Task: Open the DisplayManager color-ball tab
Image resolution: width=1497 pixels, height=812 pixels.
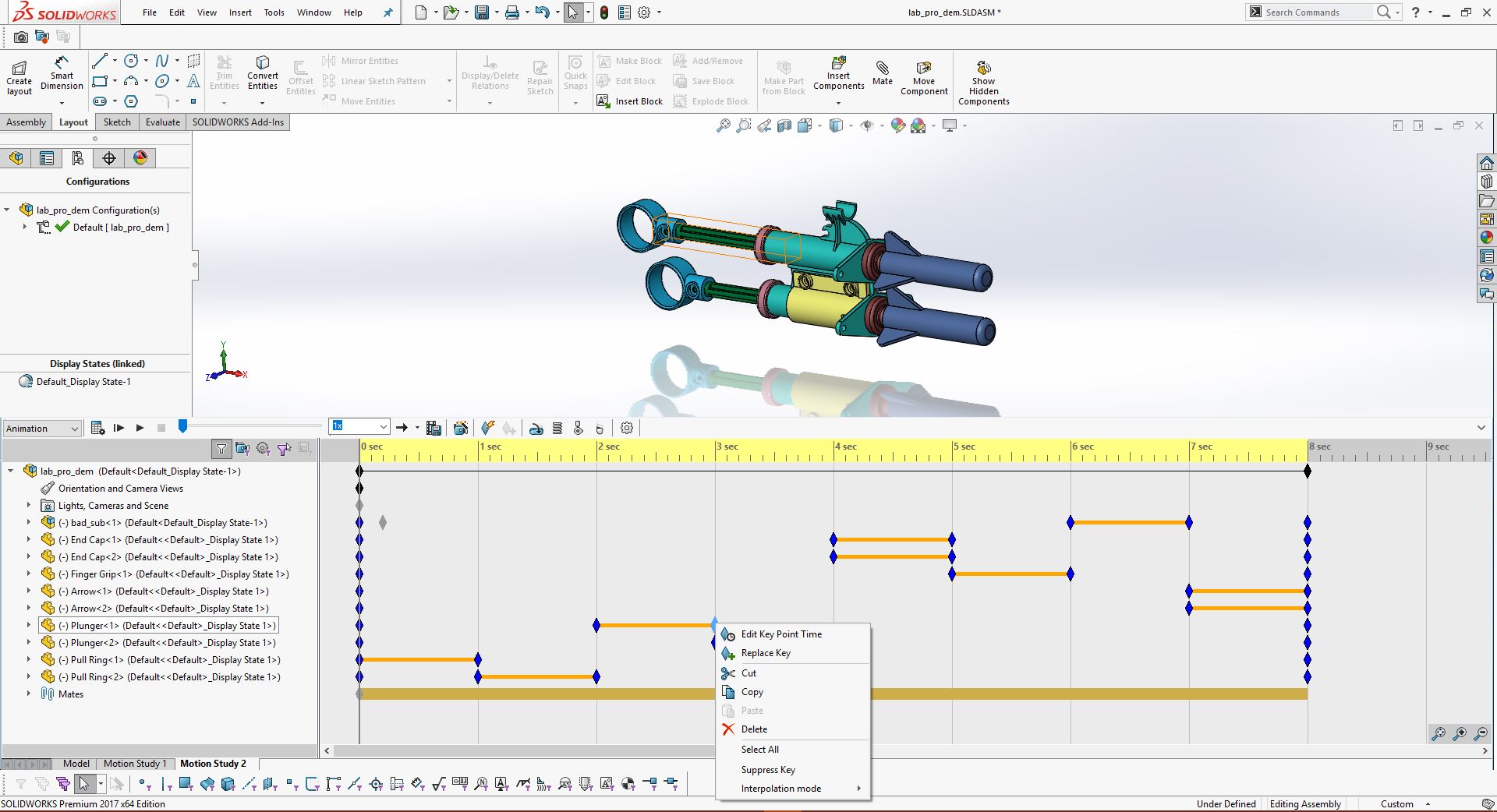Action: coord(140,158)
